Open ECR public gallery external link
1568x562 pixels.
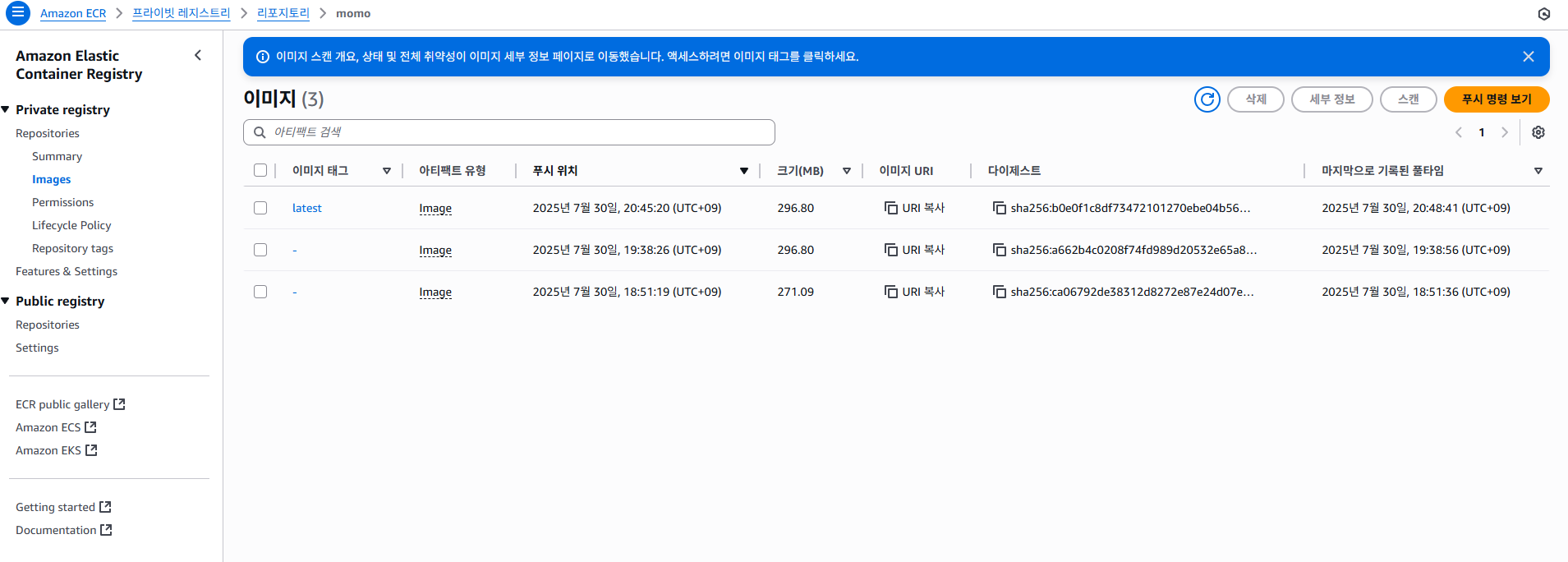[71, 404]
